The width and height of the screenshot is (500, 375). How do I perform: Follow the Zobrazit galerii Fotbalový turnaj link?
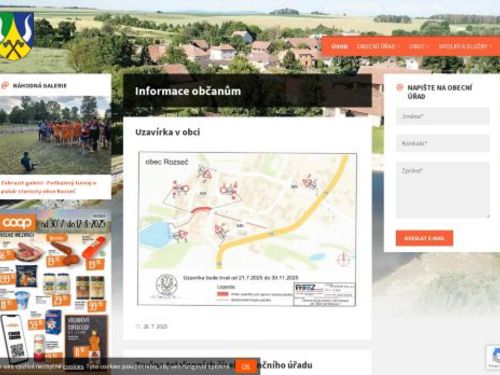point(49,187)
